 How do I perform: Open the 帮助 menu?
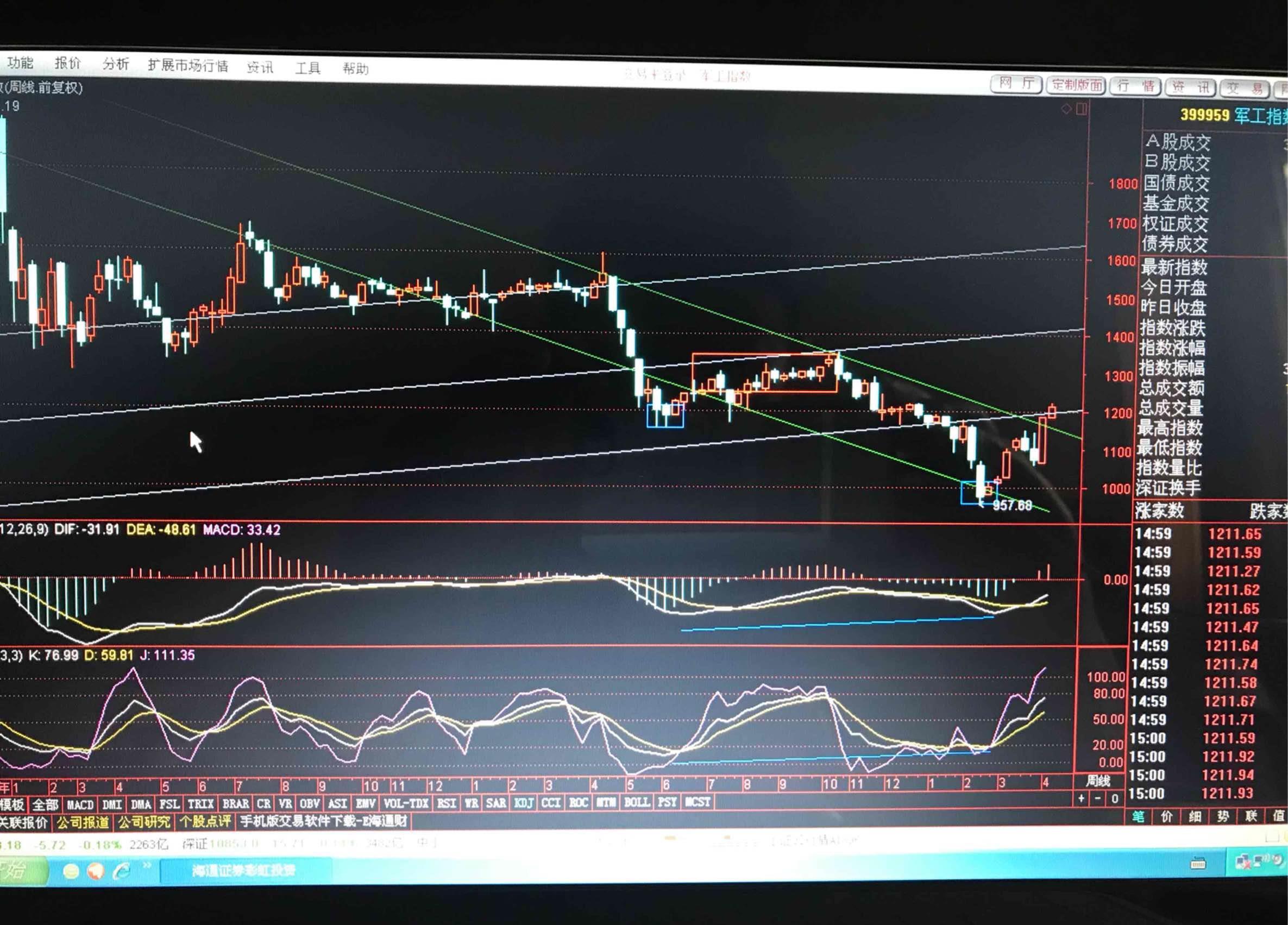[x=355, y=70]
